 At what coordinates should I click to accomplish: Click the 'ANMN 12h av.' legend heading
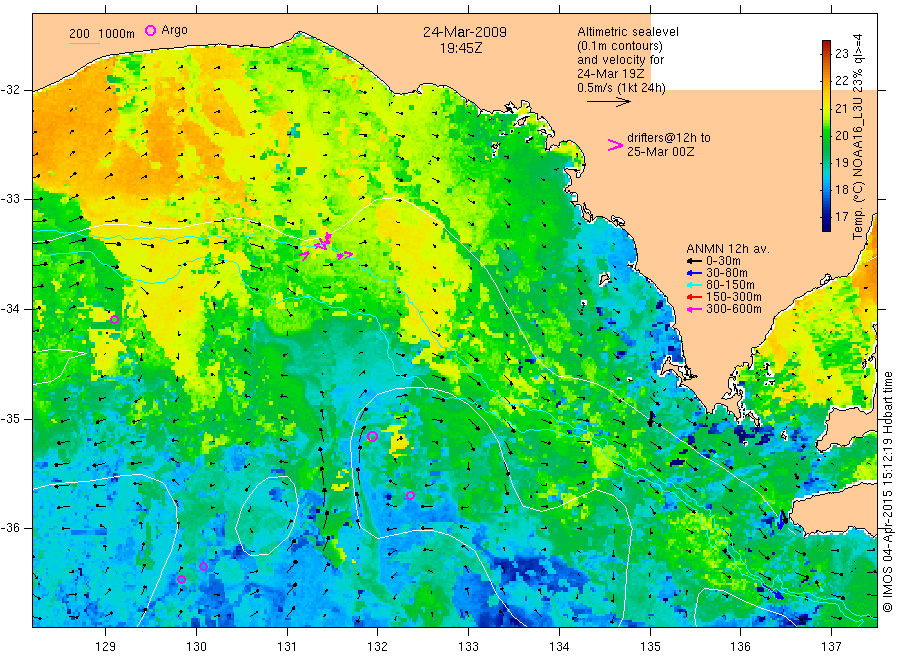[728, 249]
